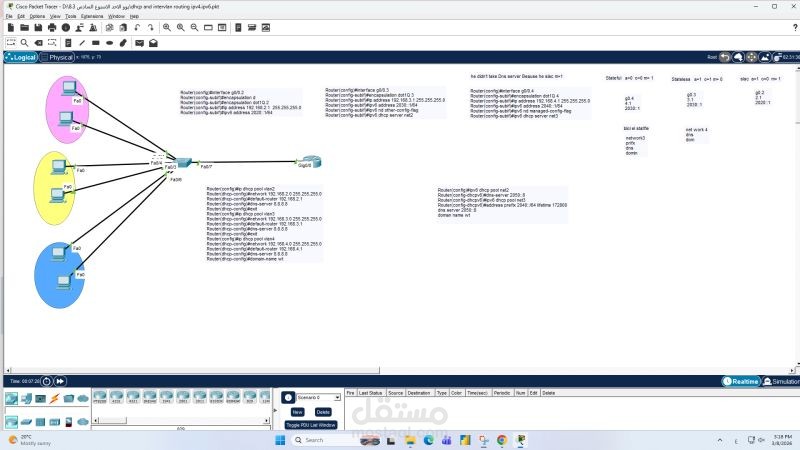Open Microsoft Edge from taskbar
The height and width of the screenshot is (450, 800).
click(428, 440)
